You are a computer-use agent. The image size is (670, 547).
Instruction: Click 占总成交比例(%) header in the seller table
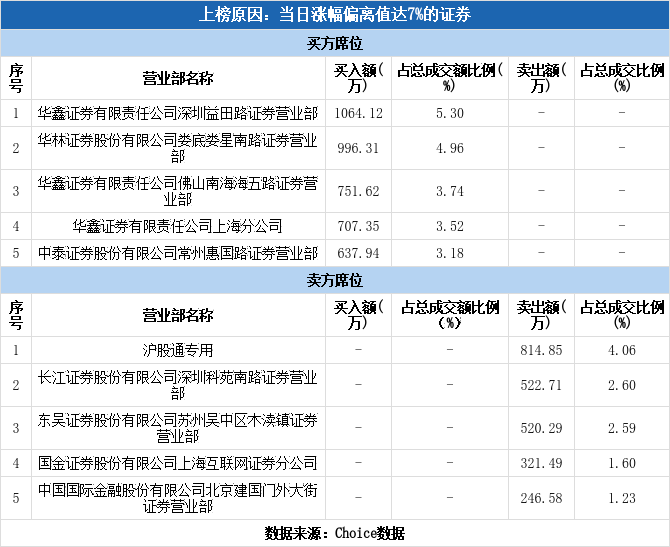coord(622,315)
